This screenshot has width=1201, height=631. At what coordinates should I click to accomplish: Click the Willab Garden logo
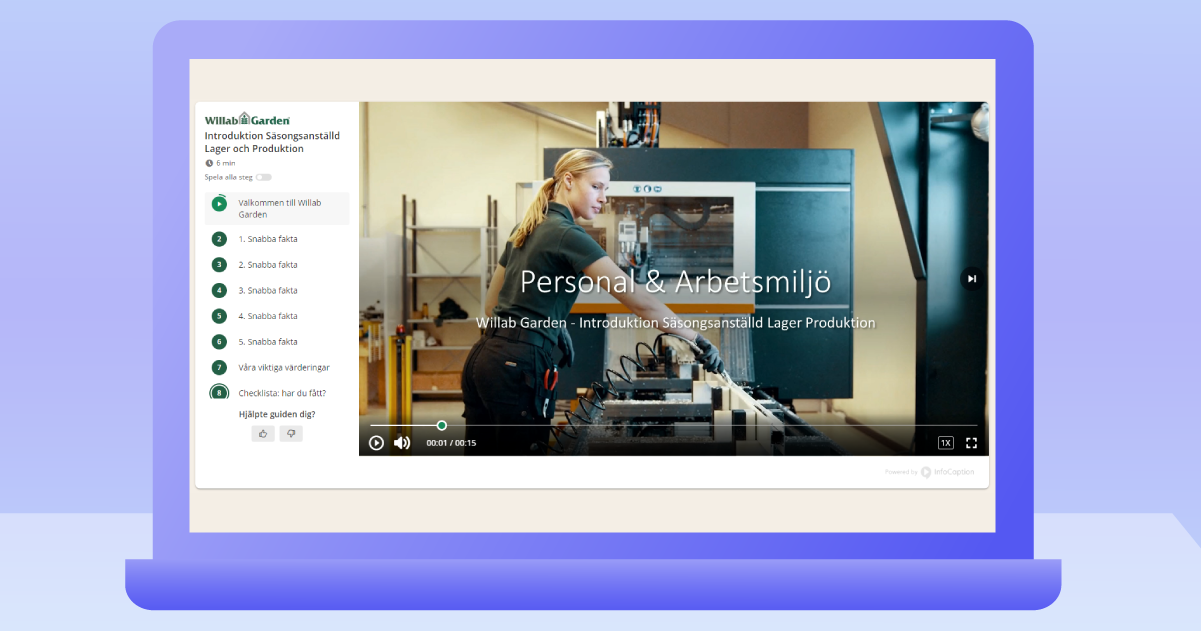248,119
